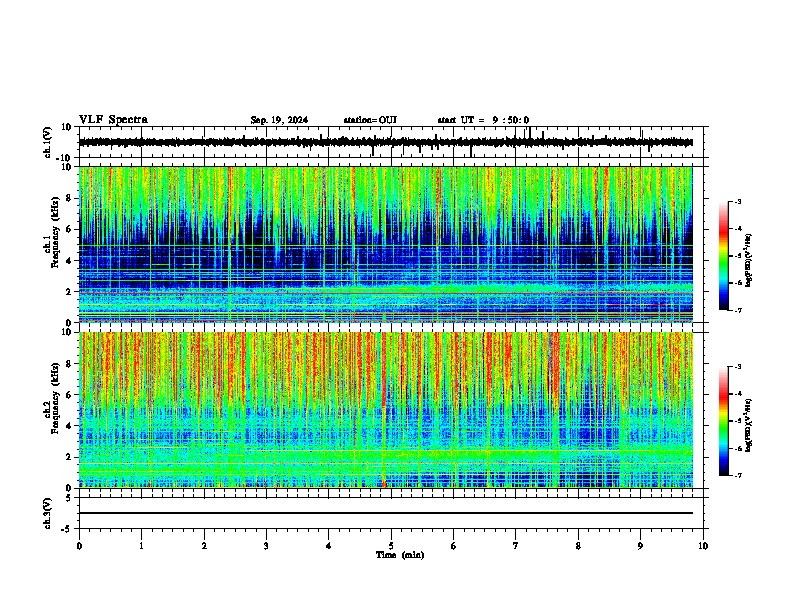
Task: Click the 'Time (min)' axis title
Action: (400, 555)
